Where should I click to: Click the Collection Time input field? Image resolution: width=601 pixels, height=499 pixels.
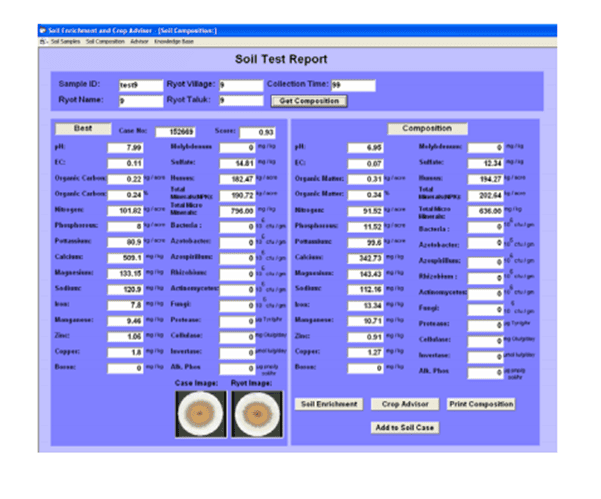click(352, 86)
